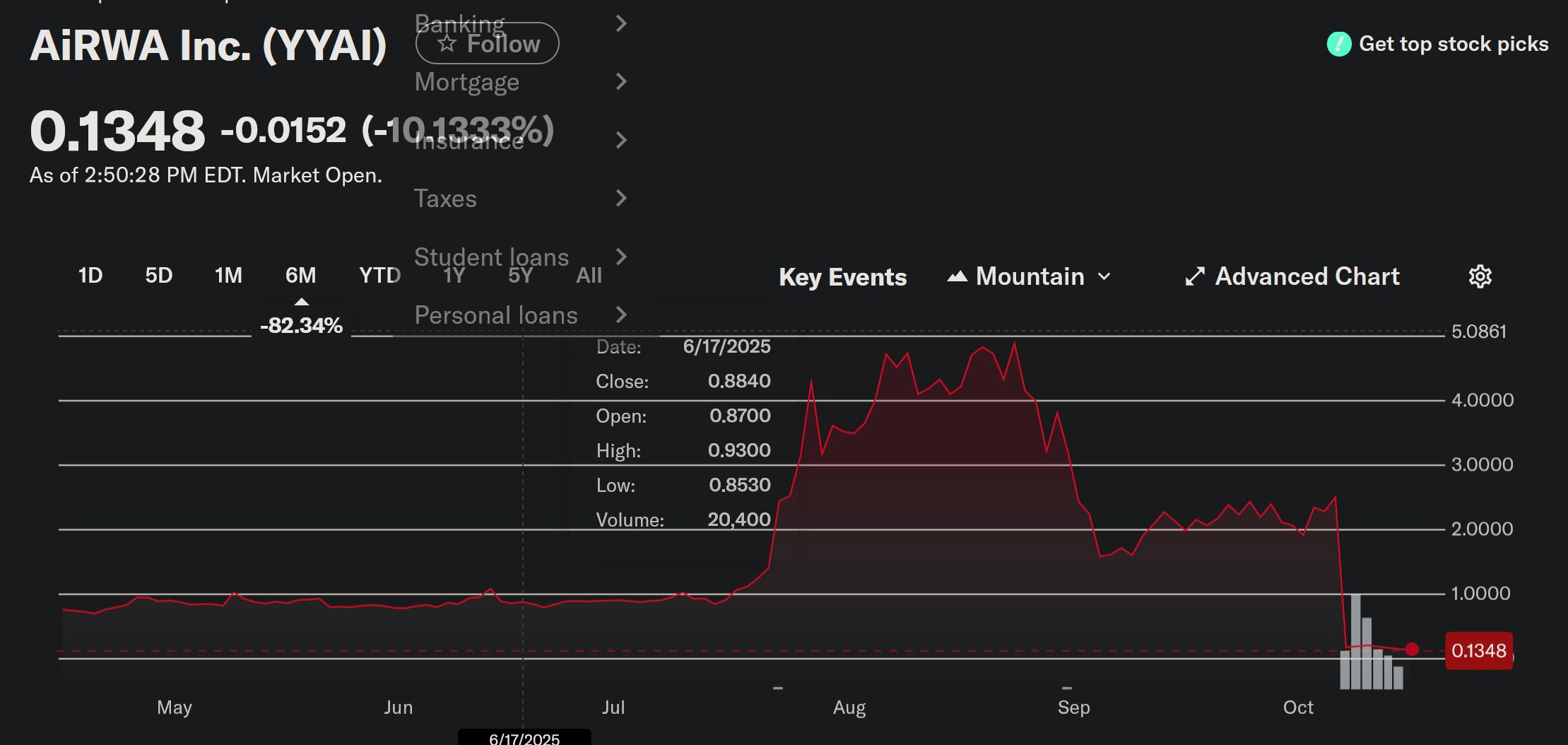Open the Insurance menu item
This screenshot has height=745, width=1568.
click(521, 141)
